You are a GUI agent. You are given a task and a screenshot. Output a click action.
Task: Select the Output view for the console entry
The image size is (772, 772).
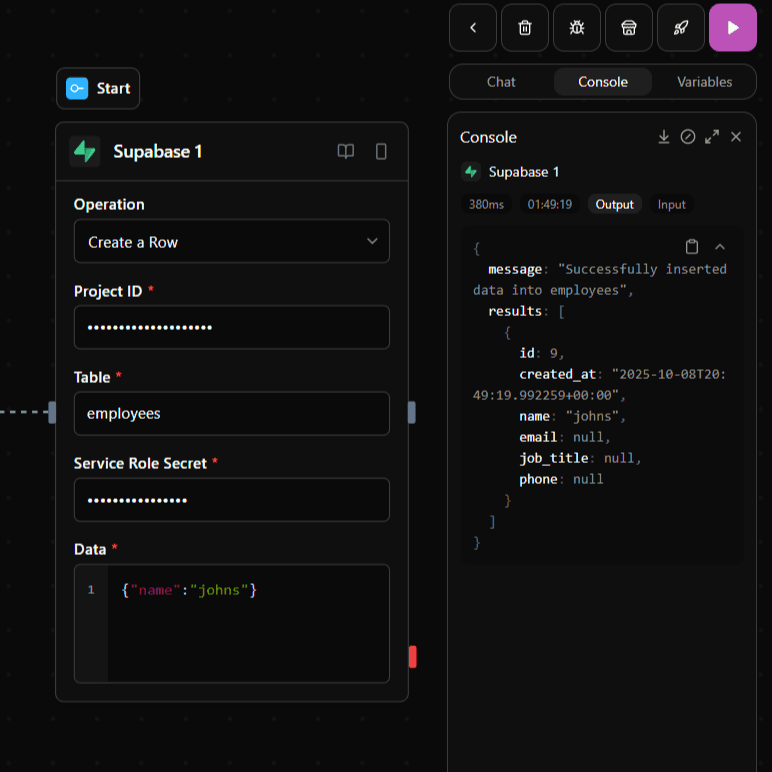pyautogui.click(x=614, y=204)
